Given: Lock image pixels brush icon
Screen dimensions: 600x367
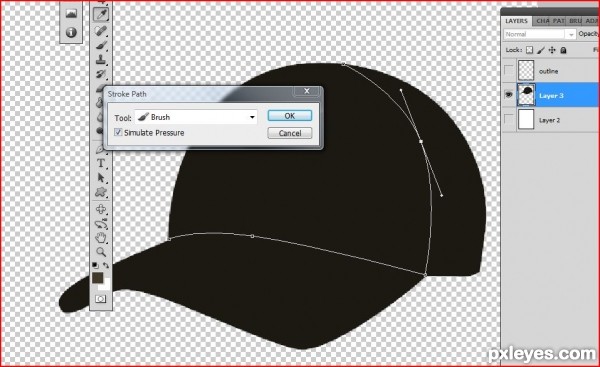Looking at the screenshot, I should (541, 50).
